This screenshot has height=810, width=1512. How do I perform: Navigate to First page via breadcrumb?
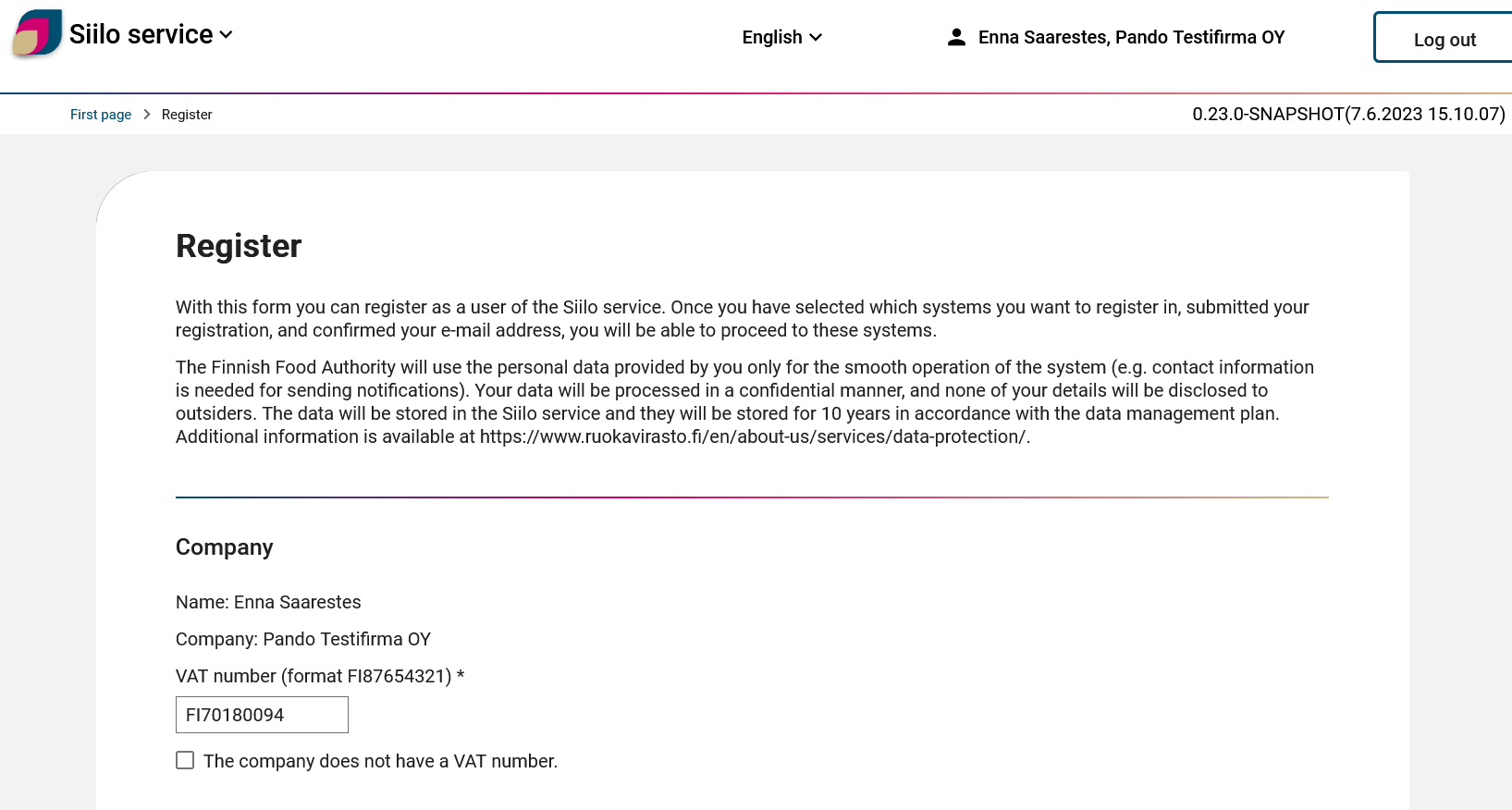coord(101,114)
